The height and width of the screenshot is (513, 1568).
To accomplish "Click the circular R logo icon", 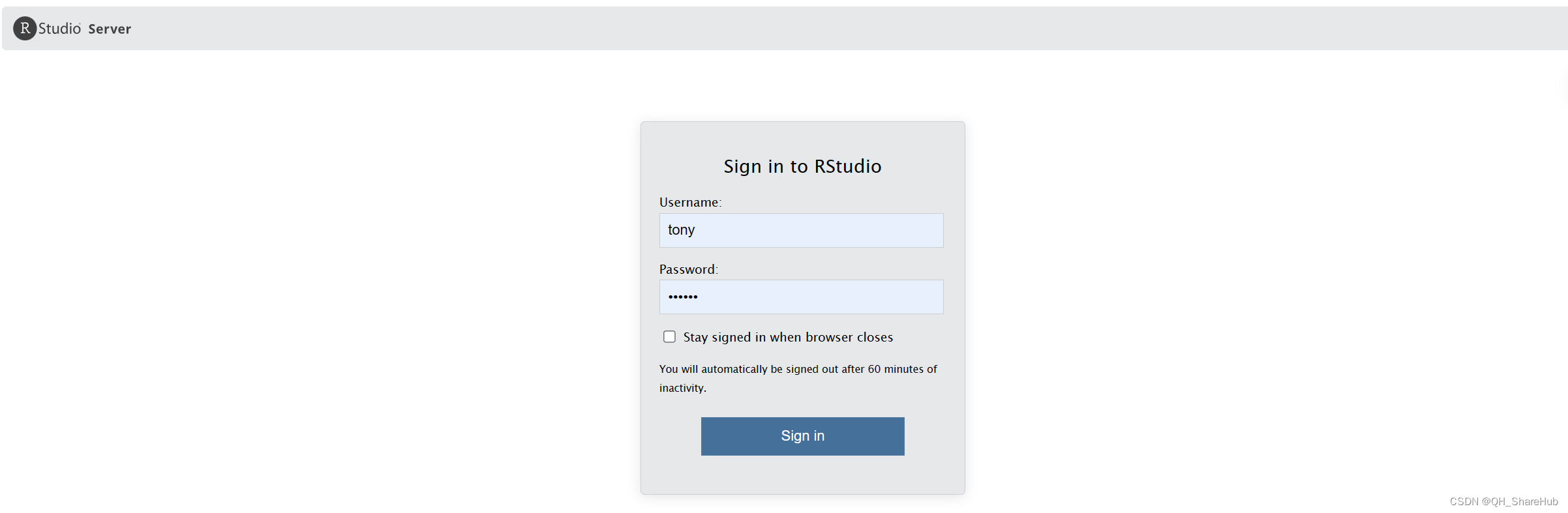I will [25, 29].
